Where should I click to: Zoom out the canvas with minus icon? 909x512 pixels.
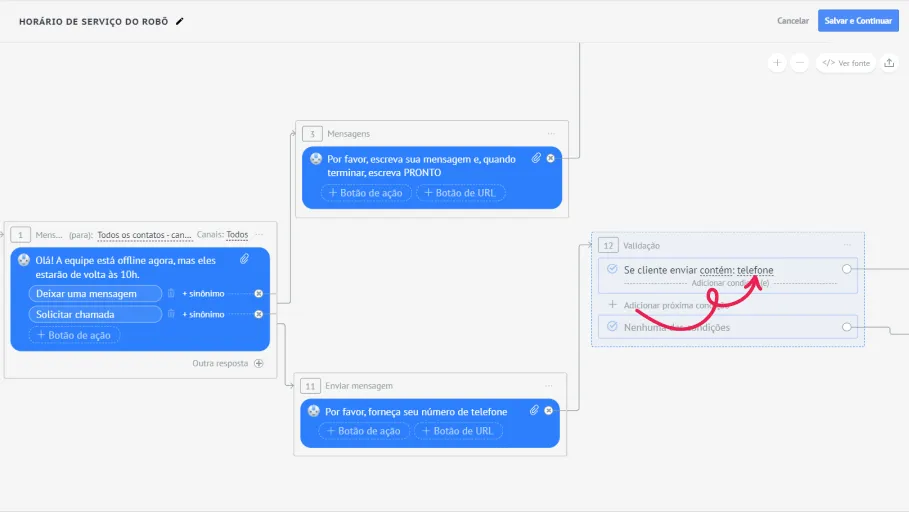click(x=799, y=63)
